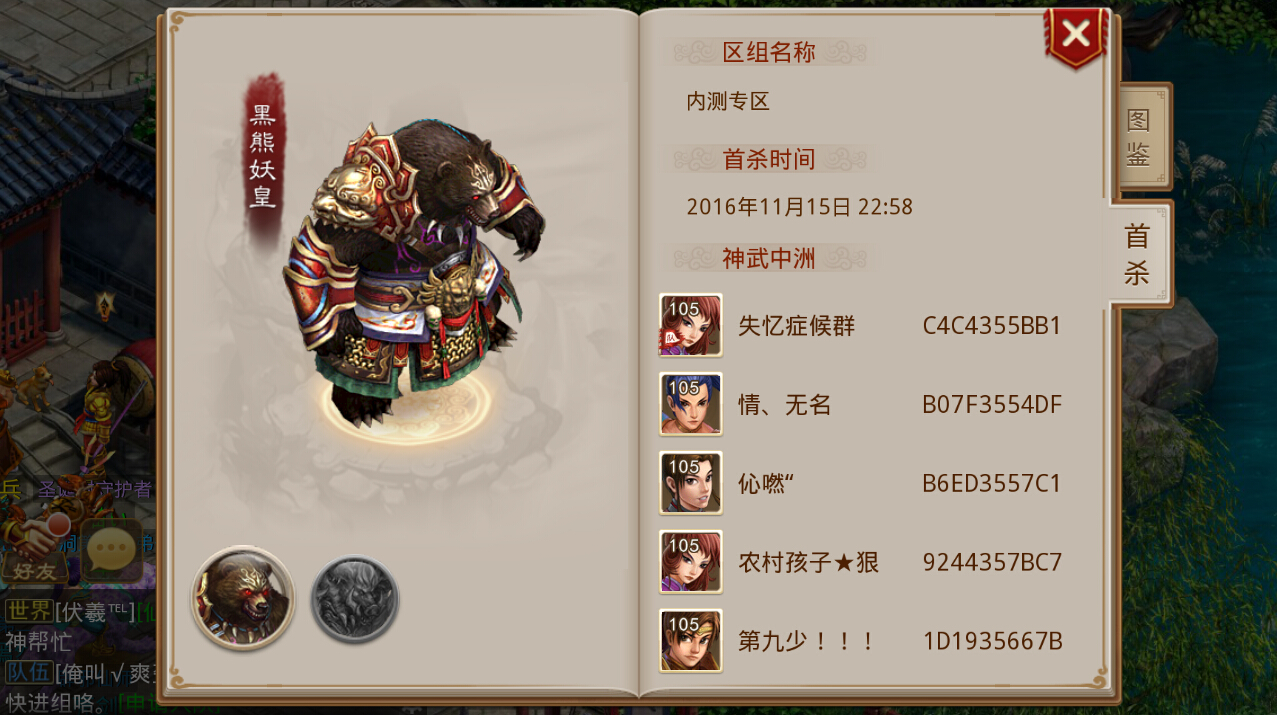The image size is (1277, 715).
Task: Switch to the 图鉴 tab
Action: tap(1141, 136)
